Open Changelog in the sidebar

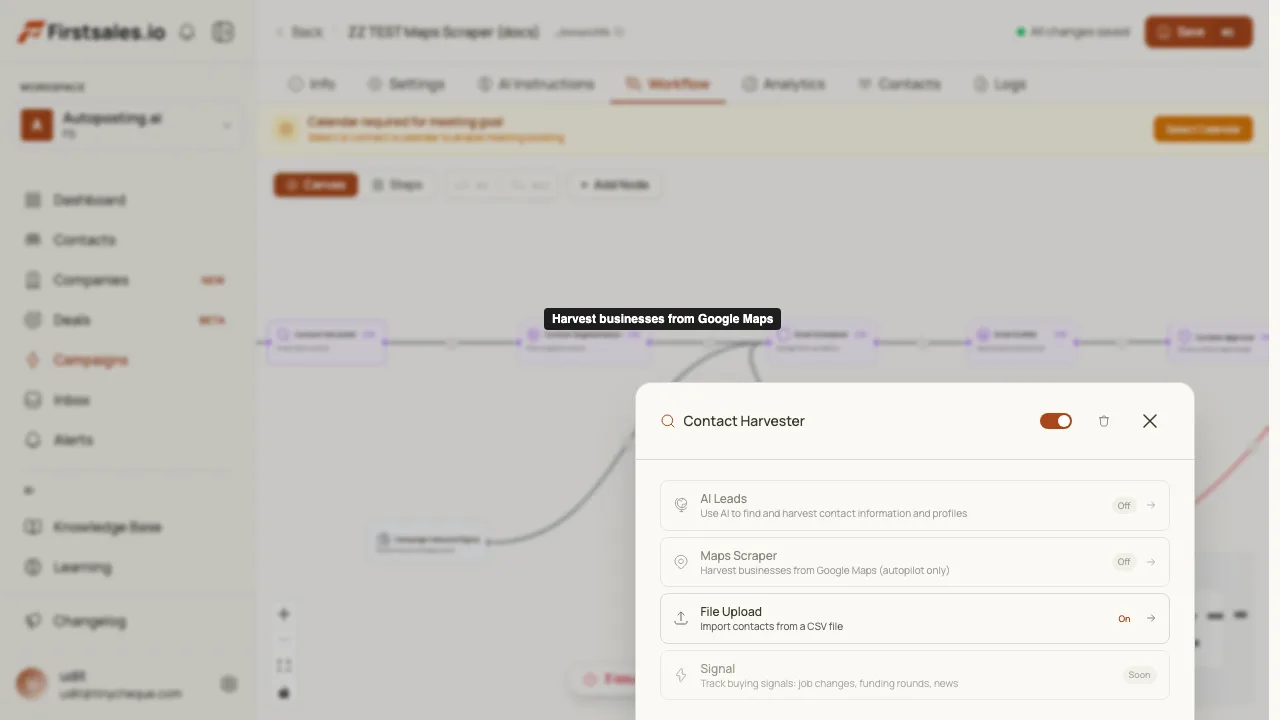127,621
